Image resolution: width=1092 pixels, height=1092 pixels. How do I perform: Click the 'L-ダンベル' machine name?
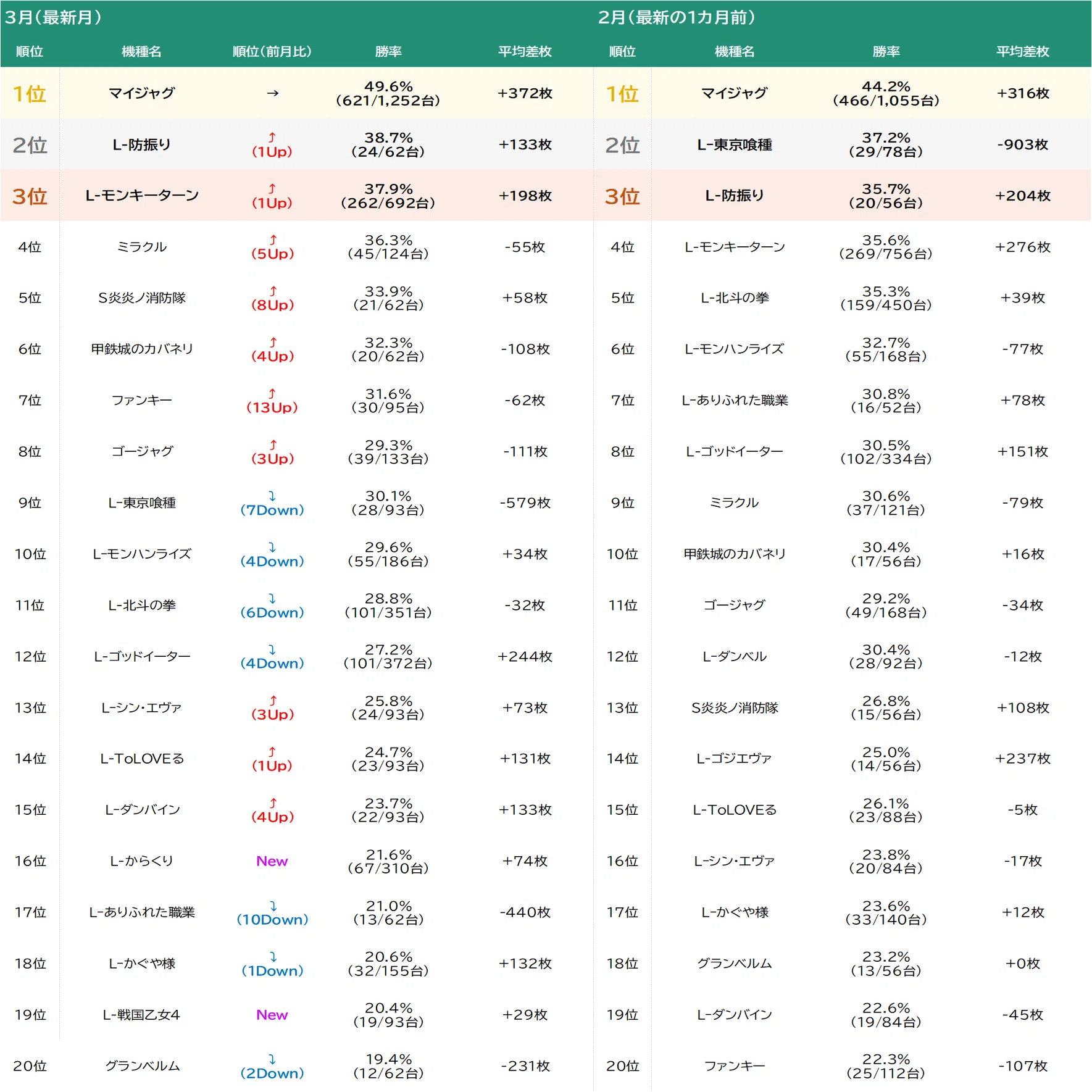pos(735,656)
